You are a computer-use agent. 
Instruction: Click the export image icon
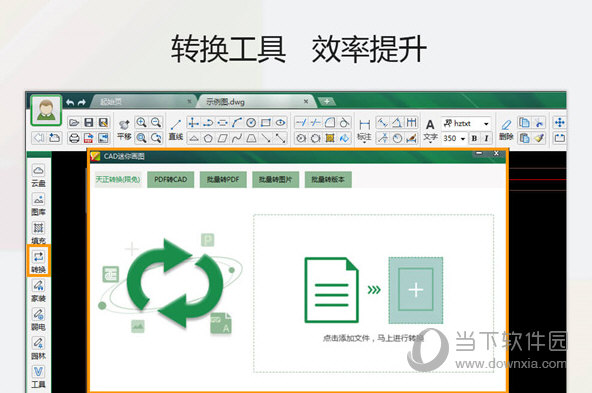click(103, 138)
